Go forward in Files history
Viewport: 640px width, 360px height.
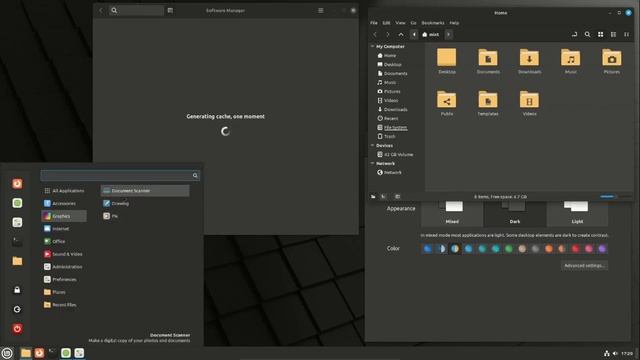click(x=388, y=35)
